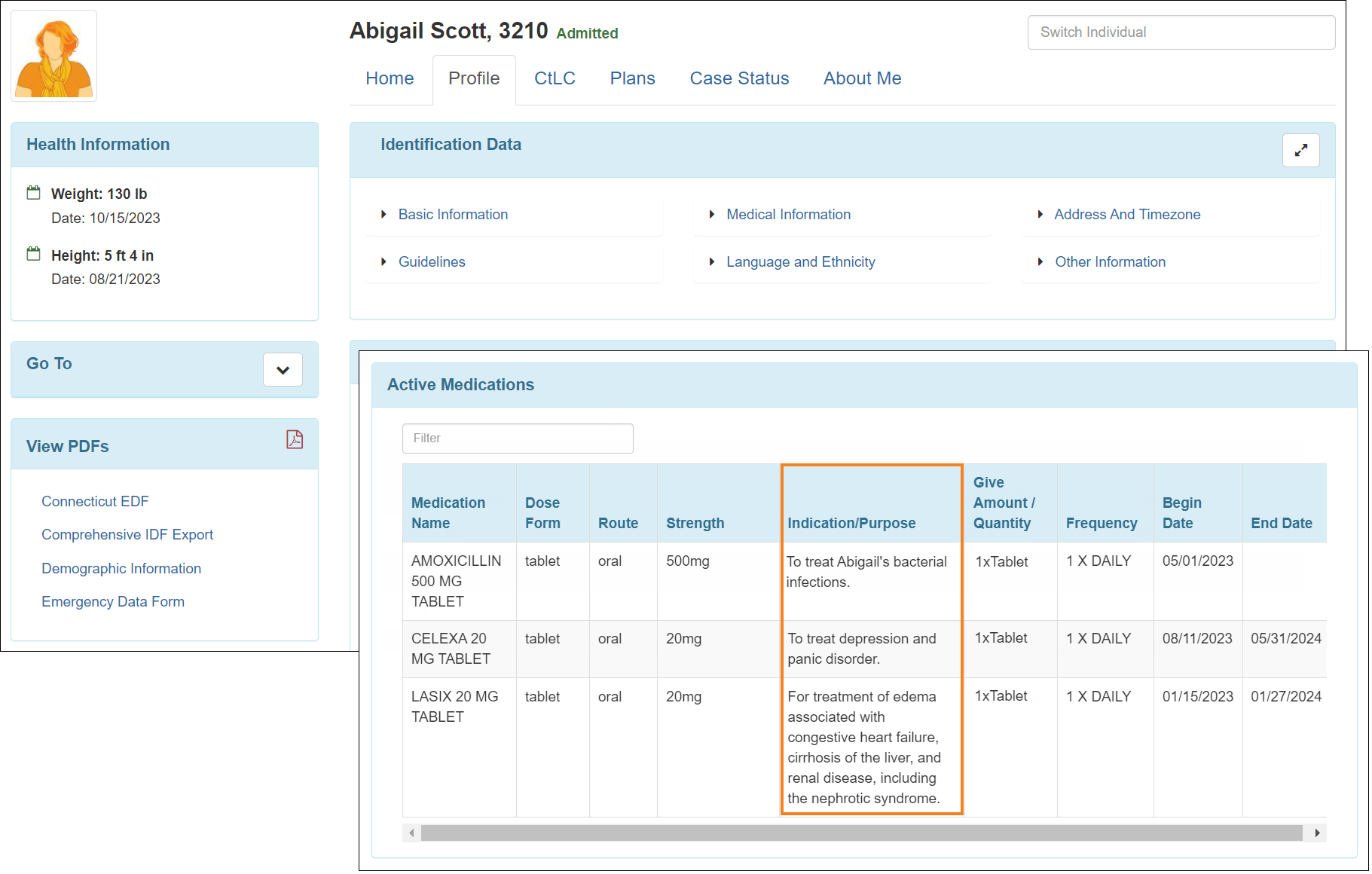Open the Connecticut EDF PDF link
The width and height of the screenshot is (1372, 874).
pos(95,502)
